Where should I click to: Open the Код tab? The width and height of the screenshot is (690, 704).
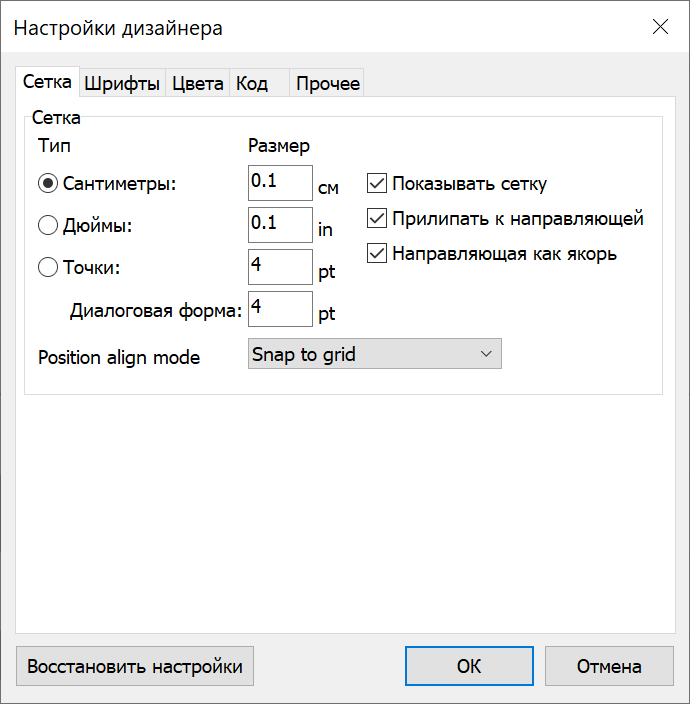pos(252,84)
